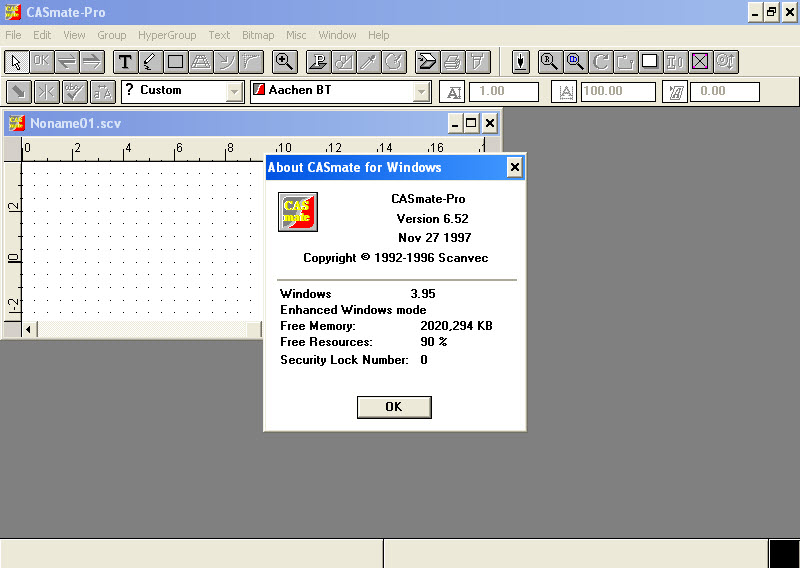The image size is (800, 568).
Task: Click the text height field showing 1.00
Action: (505, 92)
